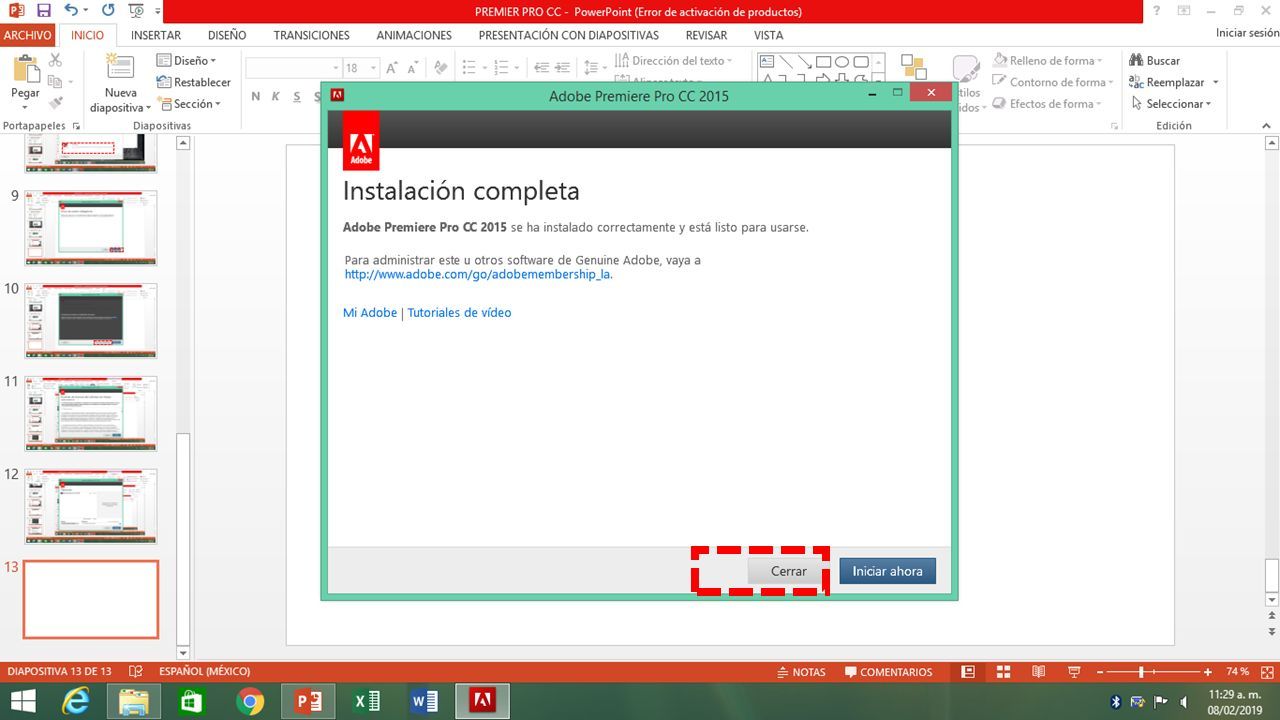Open the Mi Adobe link

coord(370,313)
